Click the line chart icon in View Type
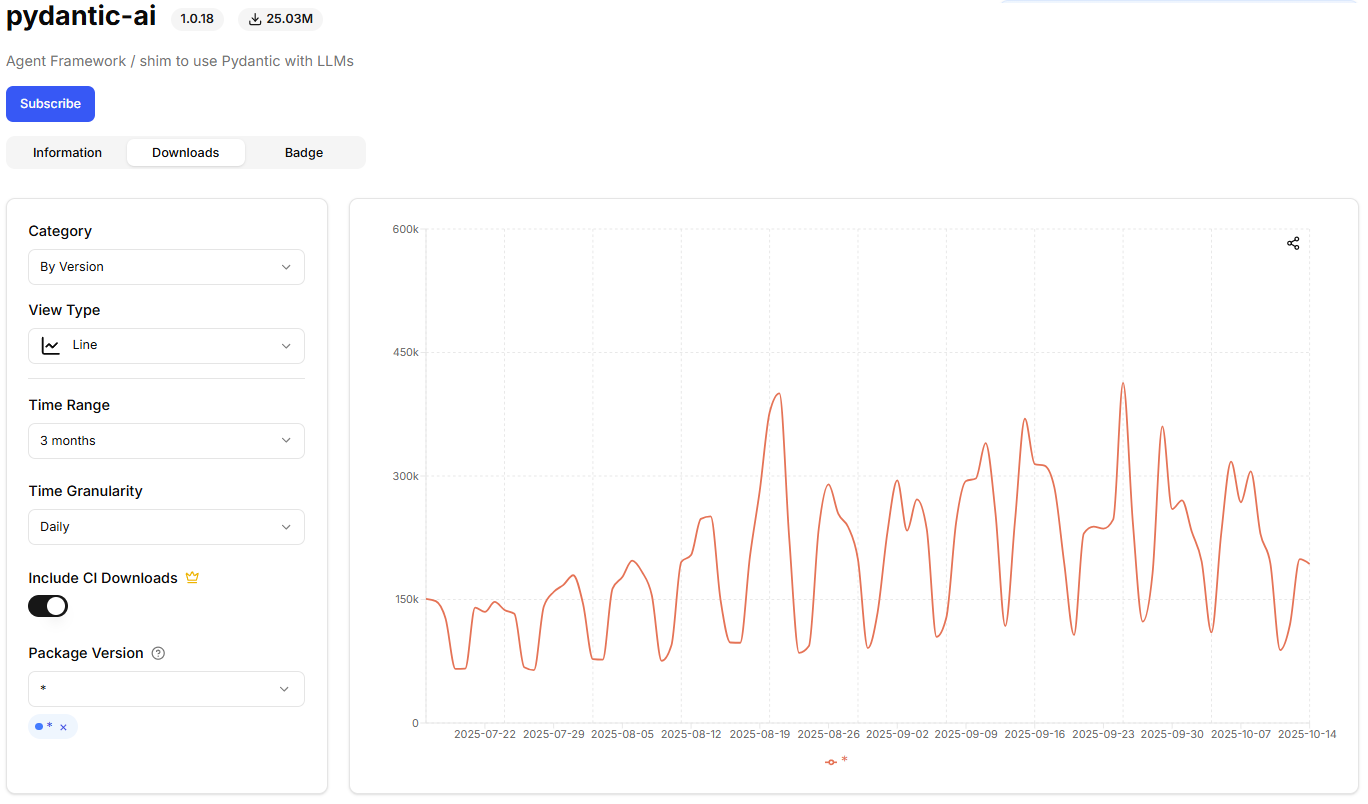 [50, 346]
